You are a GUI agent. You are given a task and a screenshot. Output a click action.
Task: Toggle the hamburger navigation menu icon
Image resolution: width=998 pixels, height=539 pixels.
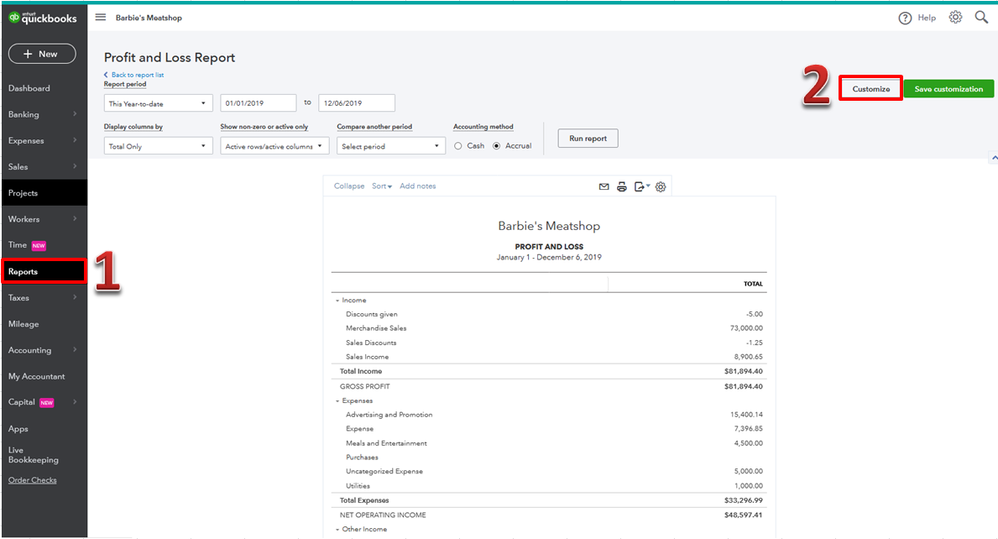tap(101, 17)
